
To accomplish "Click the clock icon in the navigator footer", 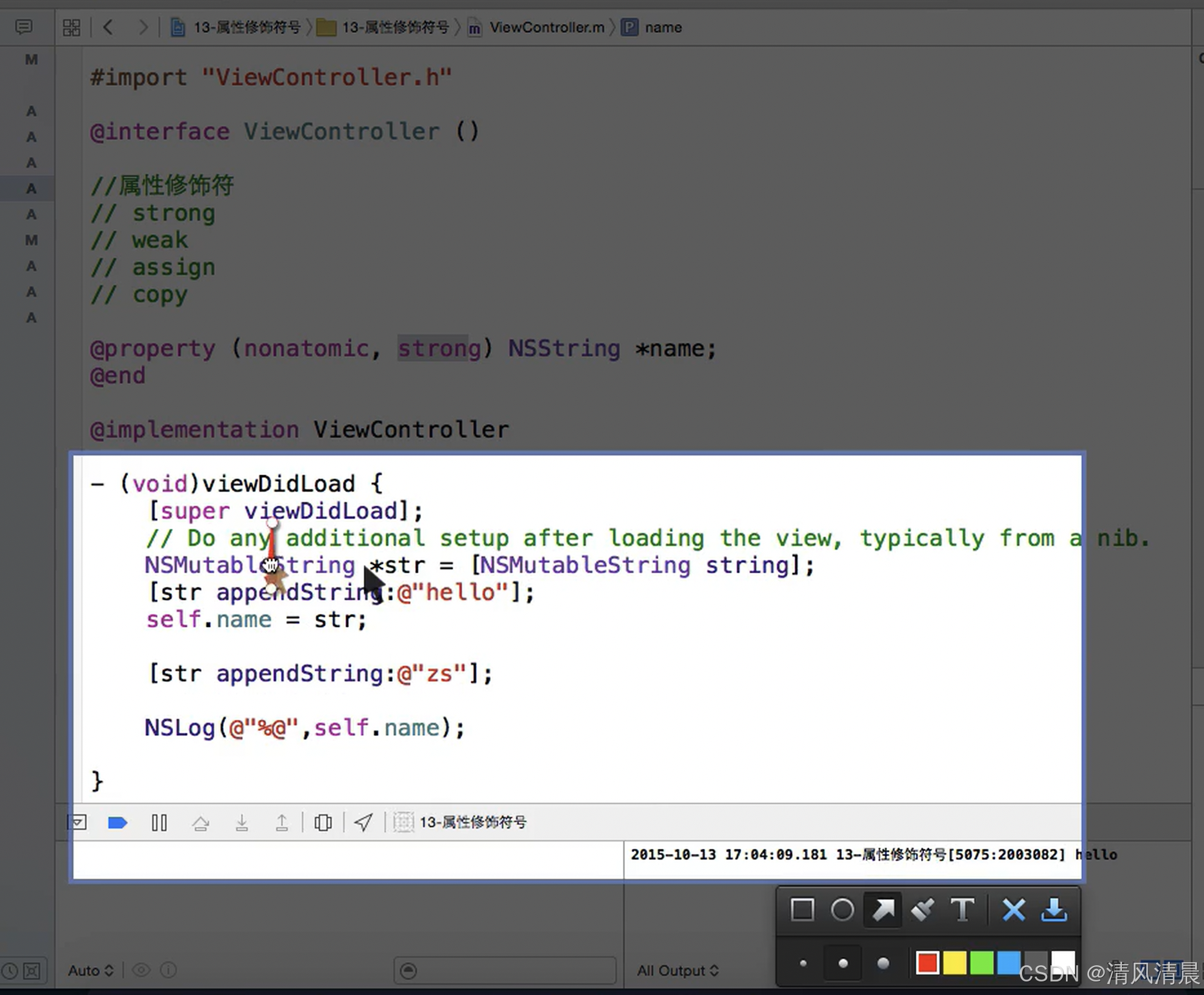I will (x=10, y=970).
